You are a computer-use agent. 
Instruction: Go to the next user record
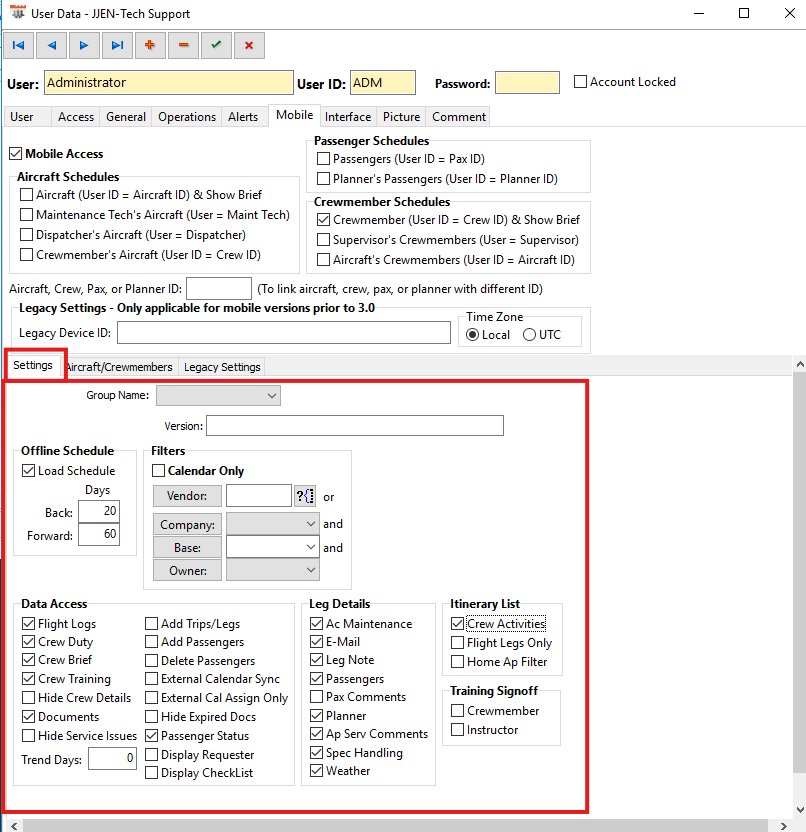tap(84, 45)
